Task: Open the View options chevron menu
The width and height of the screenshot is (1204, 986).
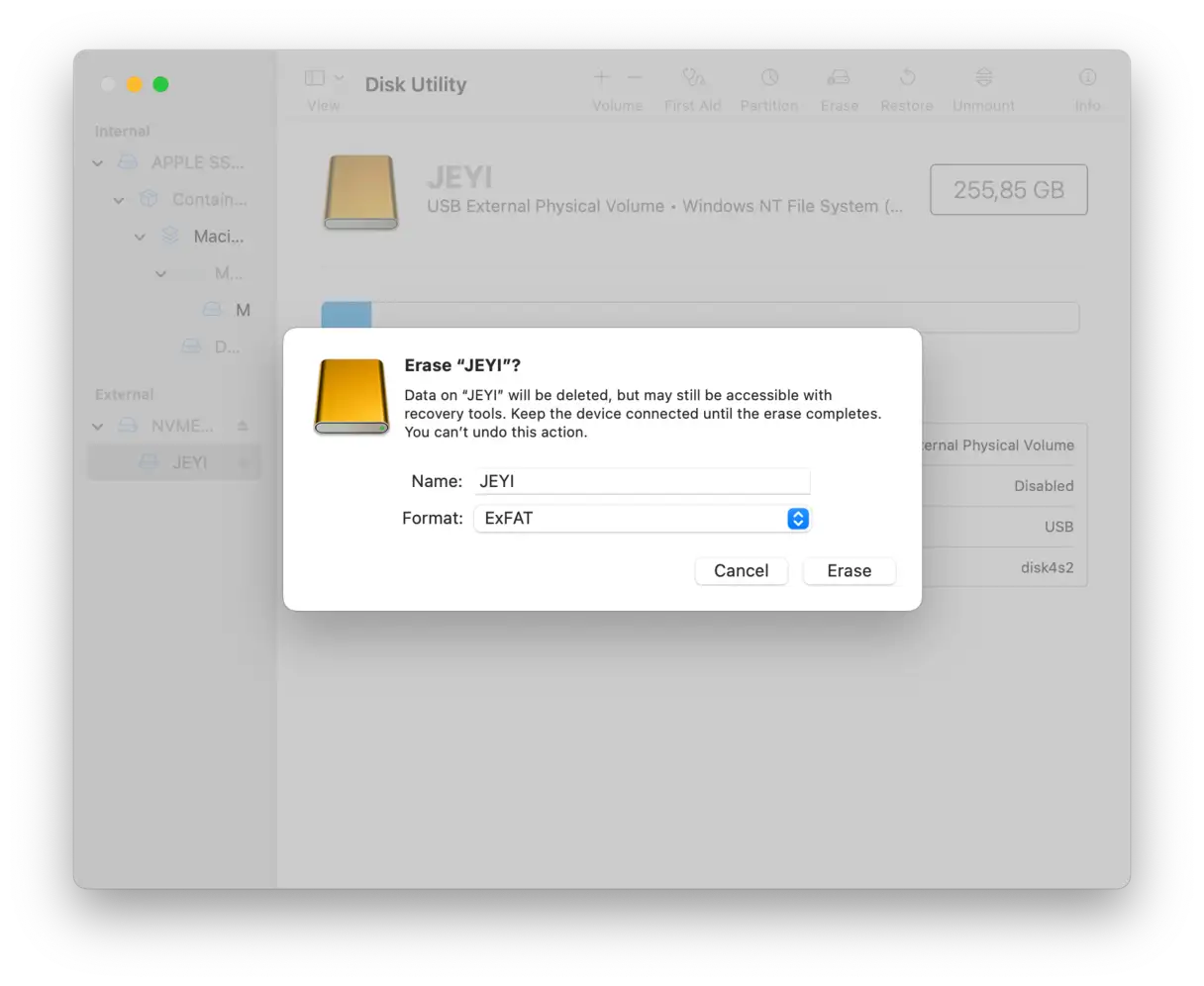Action: pos(339,77)
